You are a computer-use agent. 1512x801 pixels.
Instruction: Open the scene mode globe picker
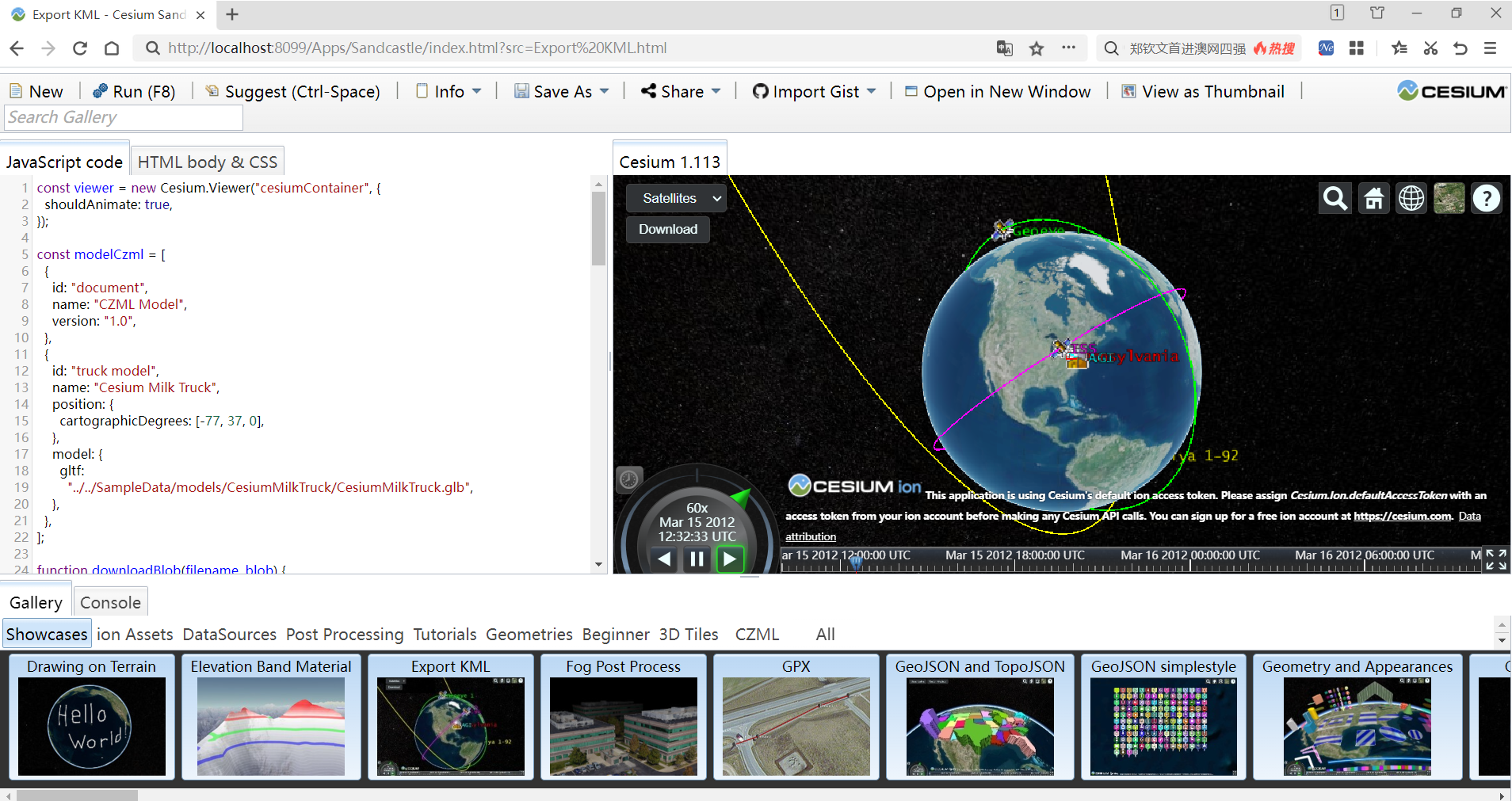[1411, 198]
